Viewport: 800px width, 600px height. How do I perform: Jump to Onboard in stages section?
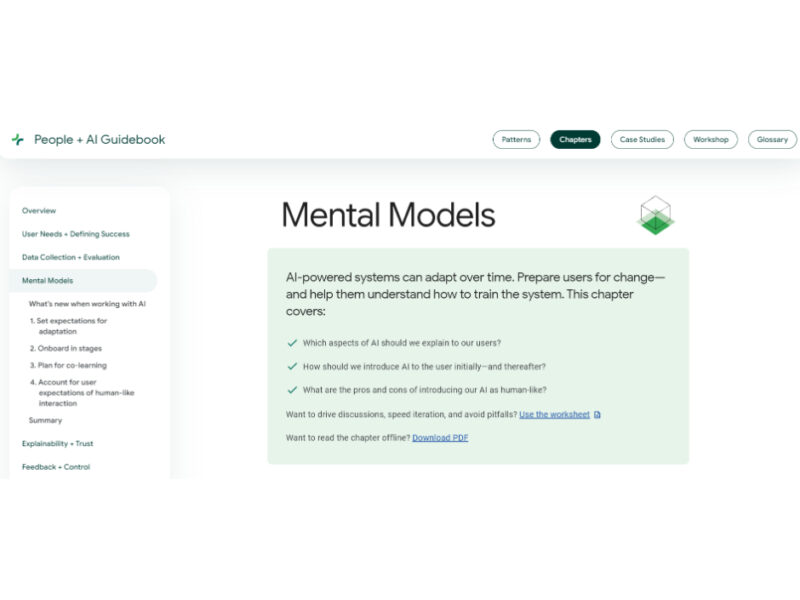click(x=70, y=348)
